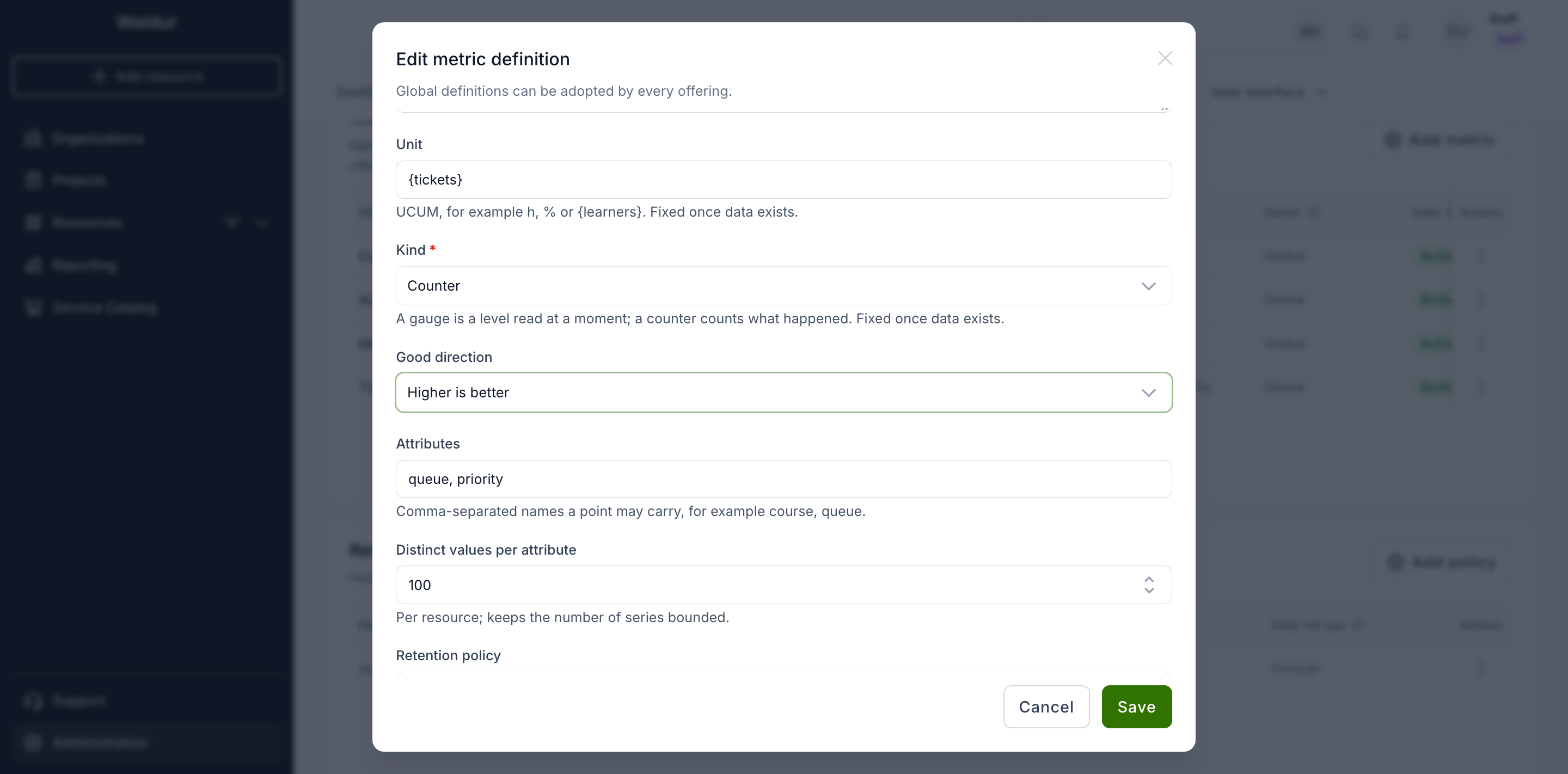This screenshot has height=774, width=1568.
Task: Open the Good direction dropdown
Action: click(x=783, y=392)
